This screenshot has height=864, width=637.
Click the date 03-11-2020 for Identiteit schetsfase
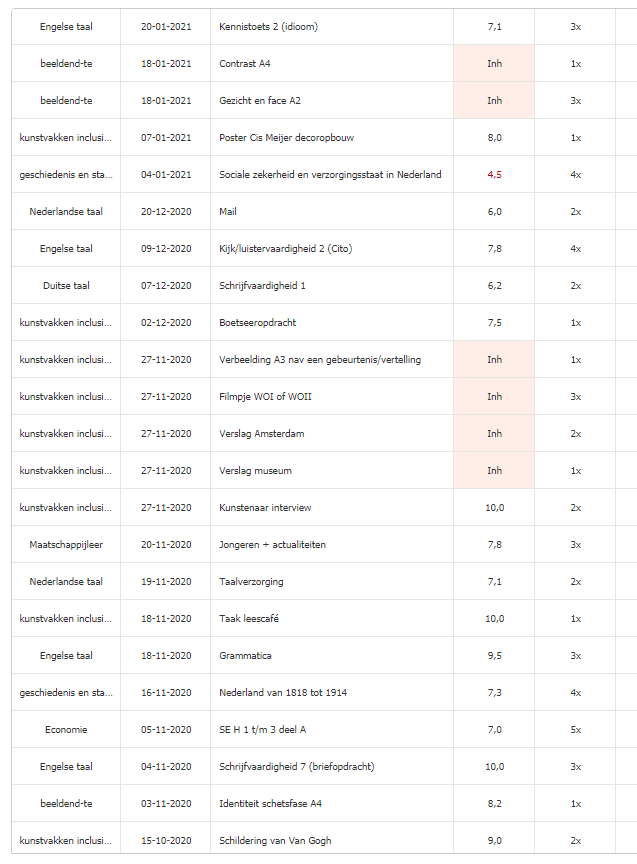point(165,803)
